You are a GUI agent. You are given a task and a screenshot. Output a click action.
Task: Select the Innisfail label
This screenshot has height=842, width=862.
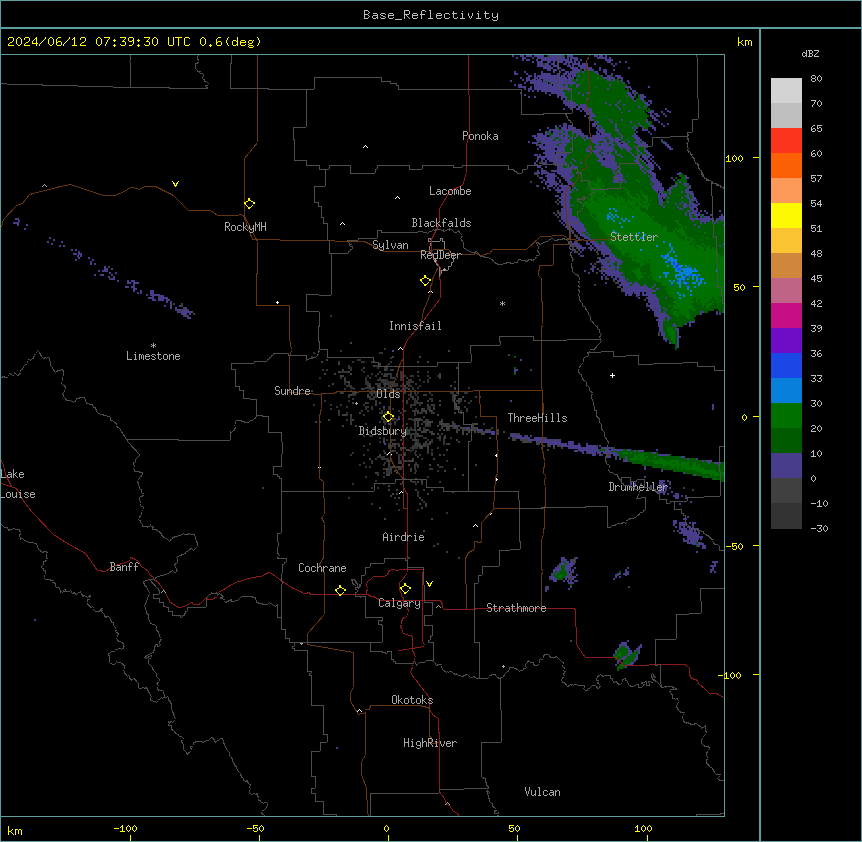[415, 326]
